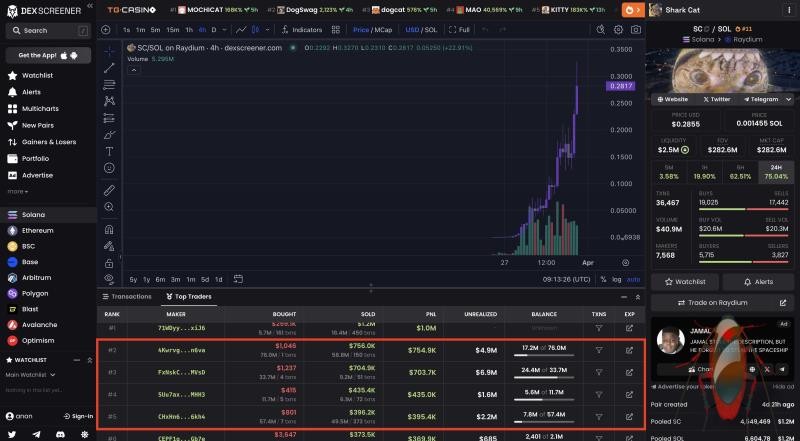Open the forecasting and measurement tools
The image size is (800, 441).
[x=109, y=118]
